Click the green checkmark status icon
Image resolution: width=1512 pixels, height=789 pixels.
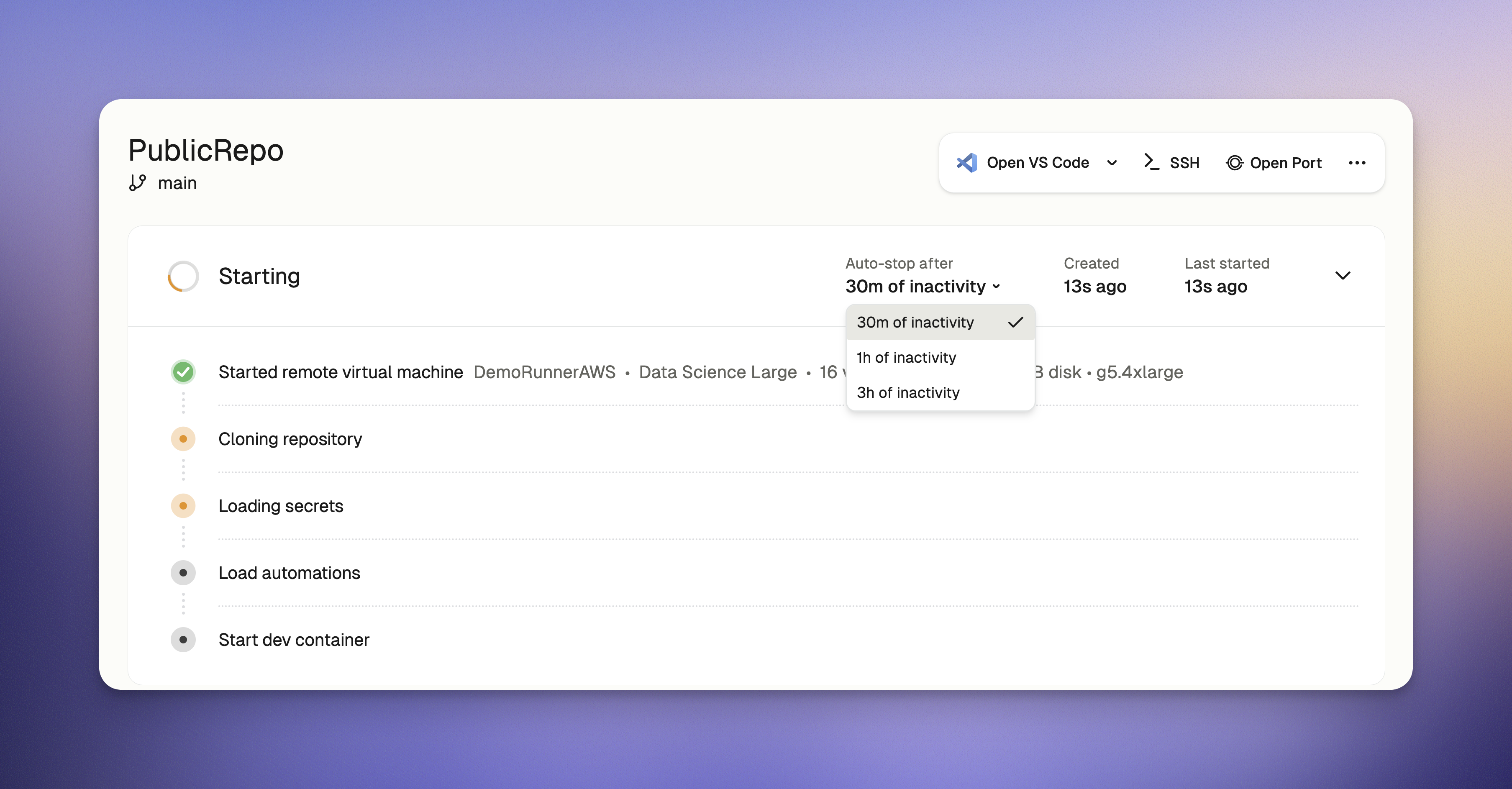pyautogui.click(x=183, y=371)
